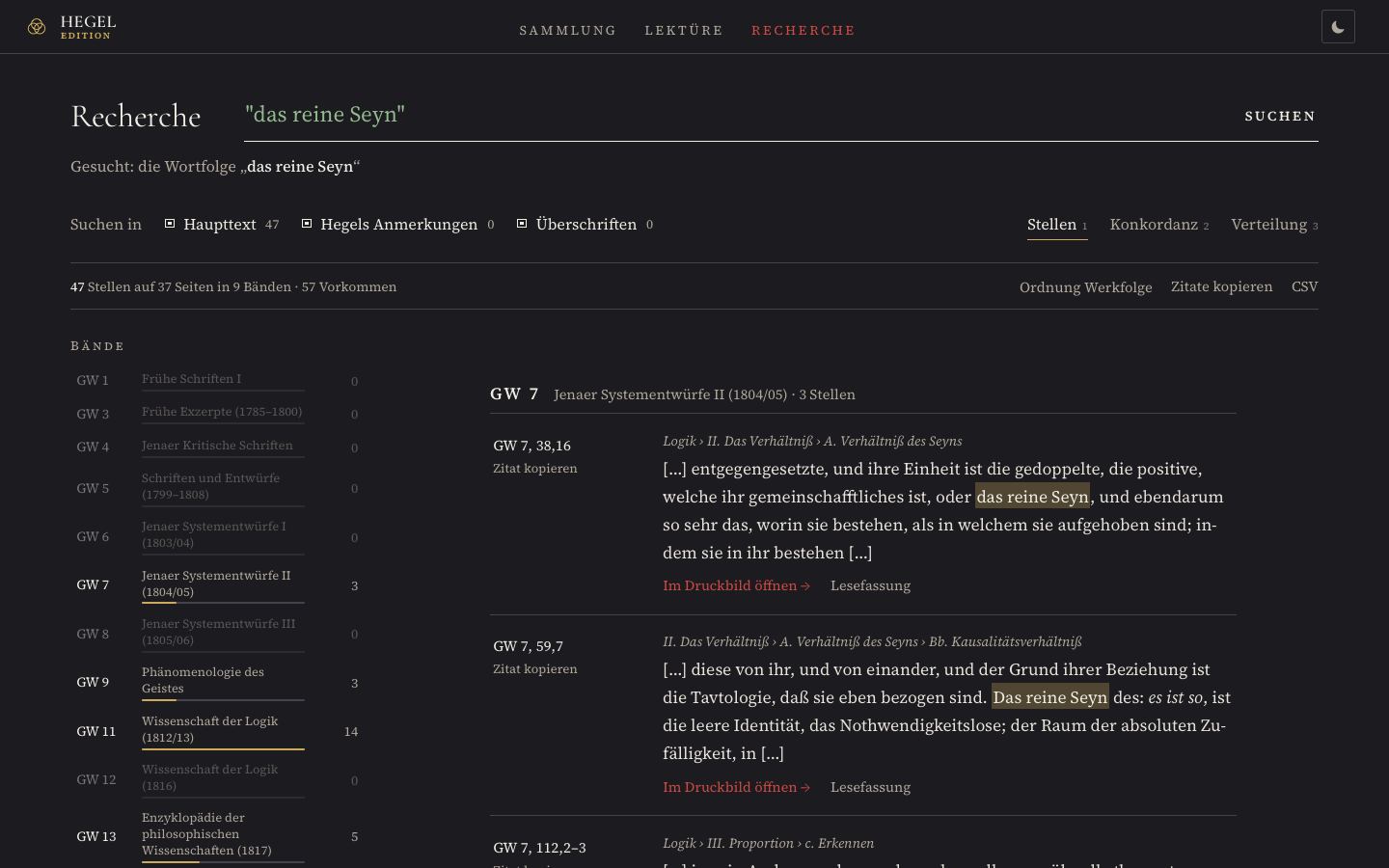Viewport: 1389px width, 868px height.
Task: Toggle the Haupttext checkbox
Action: point(170,224)
